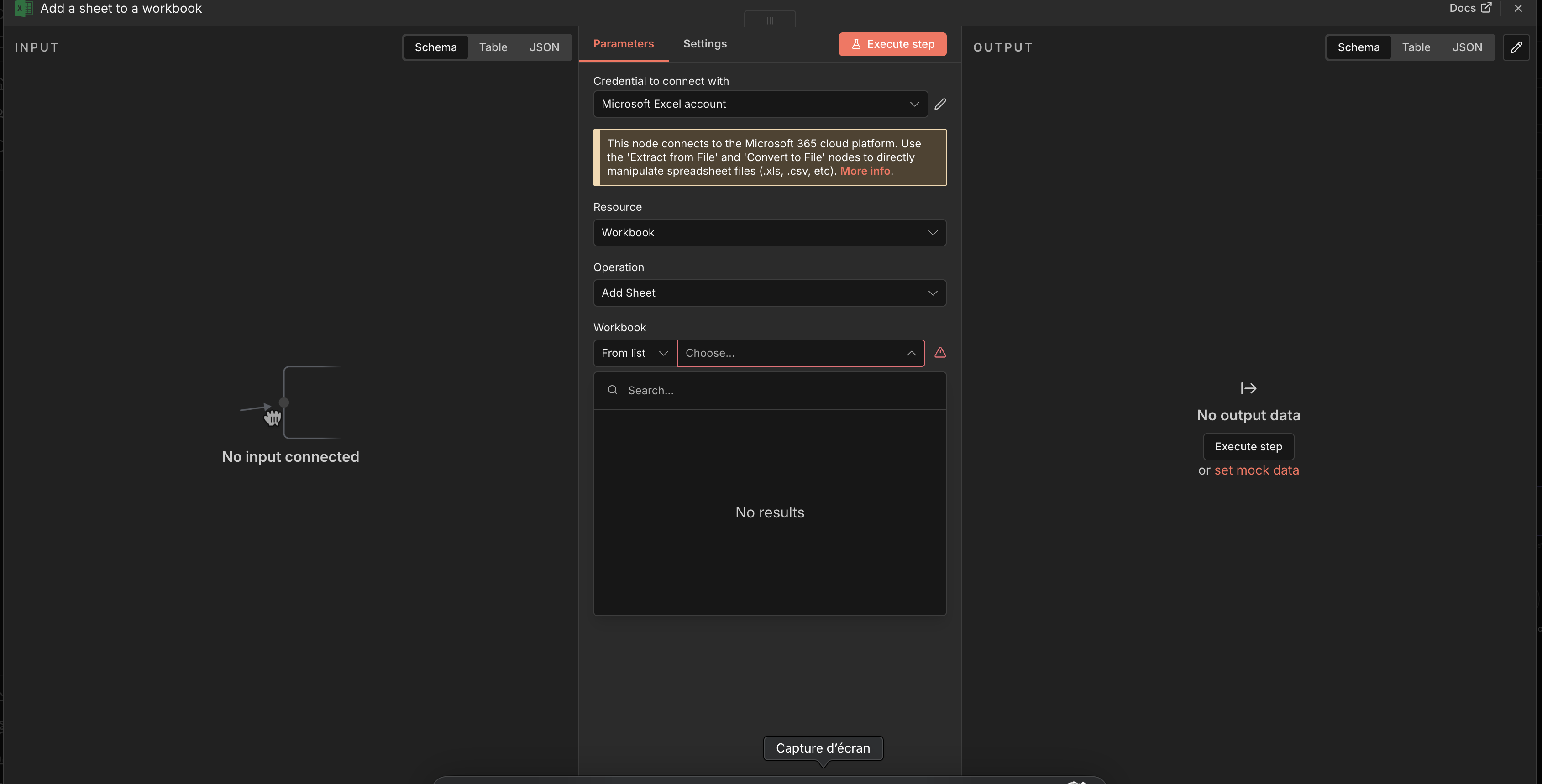Click the Excel node icon in header
1542x784 pixels.
point(23,8)
